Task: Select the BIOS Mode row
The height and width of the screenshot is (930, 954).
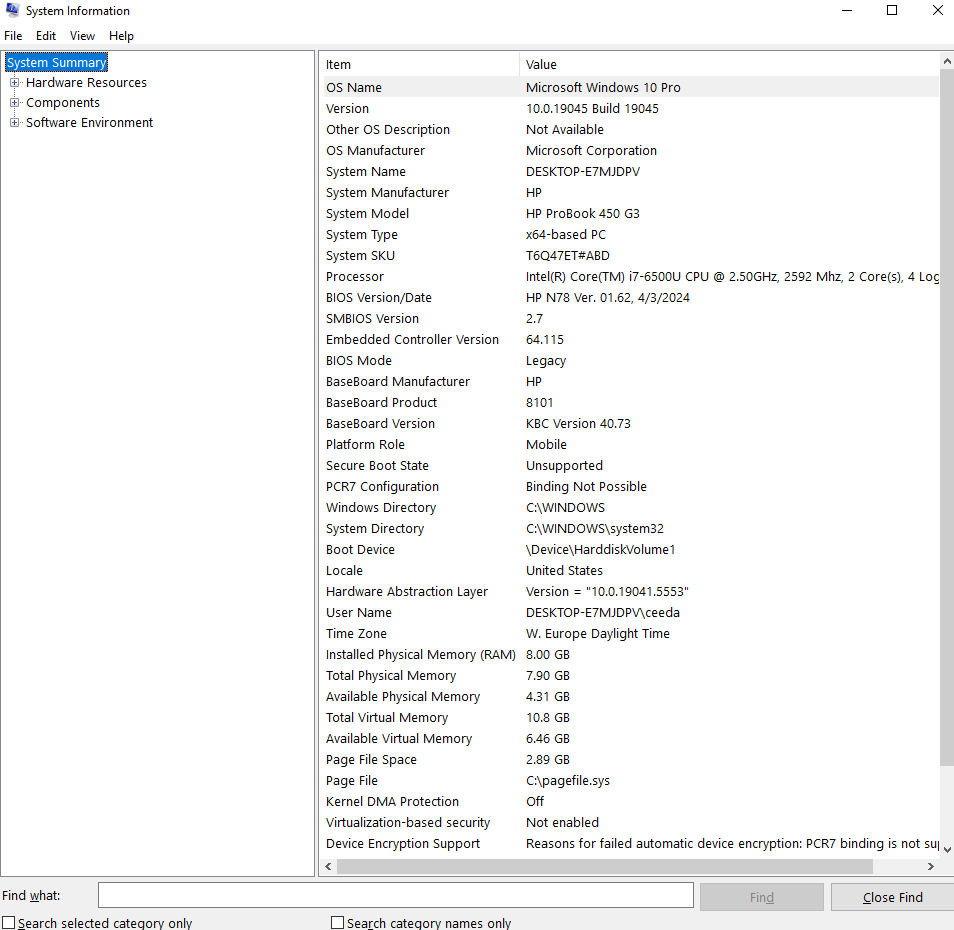Action: [629, 360]
